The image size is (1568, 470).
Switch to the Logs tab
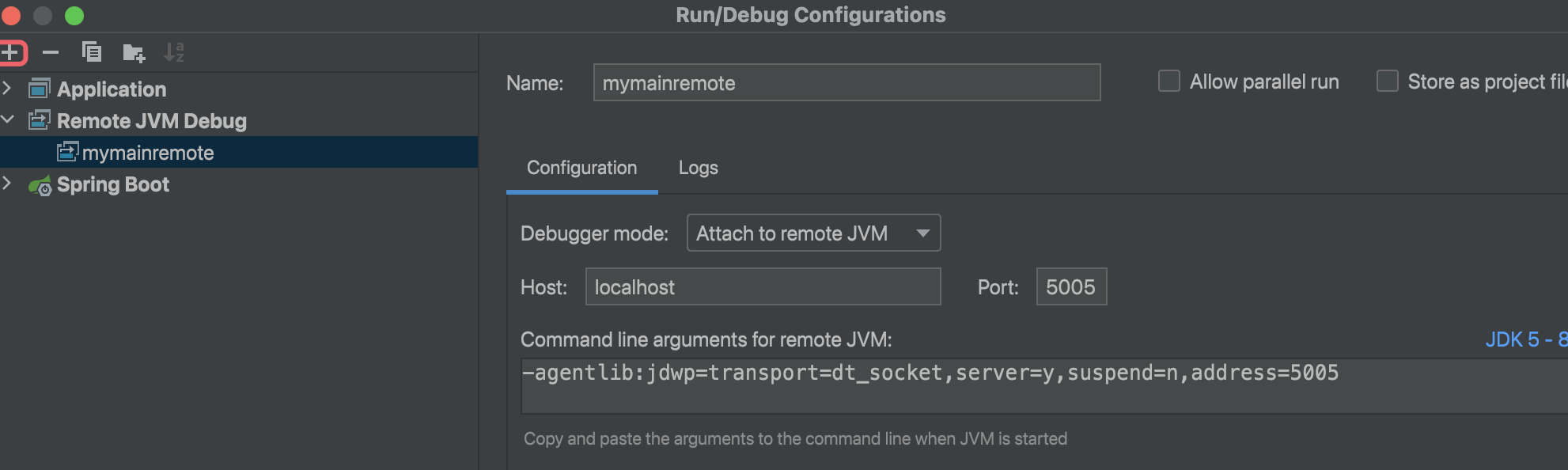pyautogui.click(x=698, y=168)
